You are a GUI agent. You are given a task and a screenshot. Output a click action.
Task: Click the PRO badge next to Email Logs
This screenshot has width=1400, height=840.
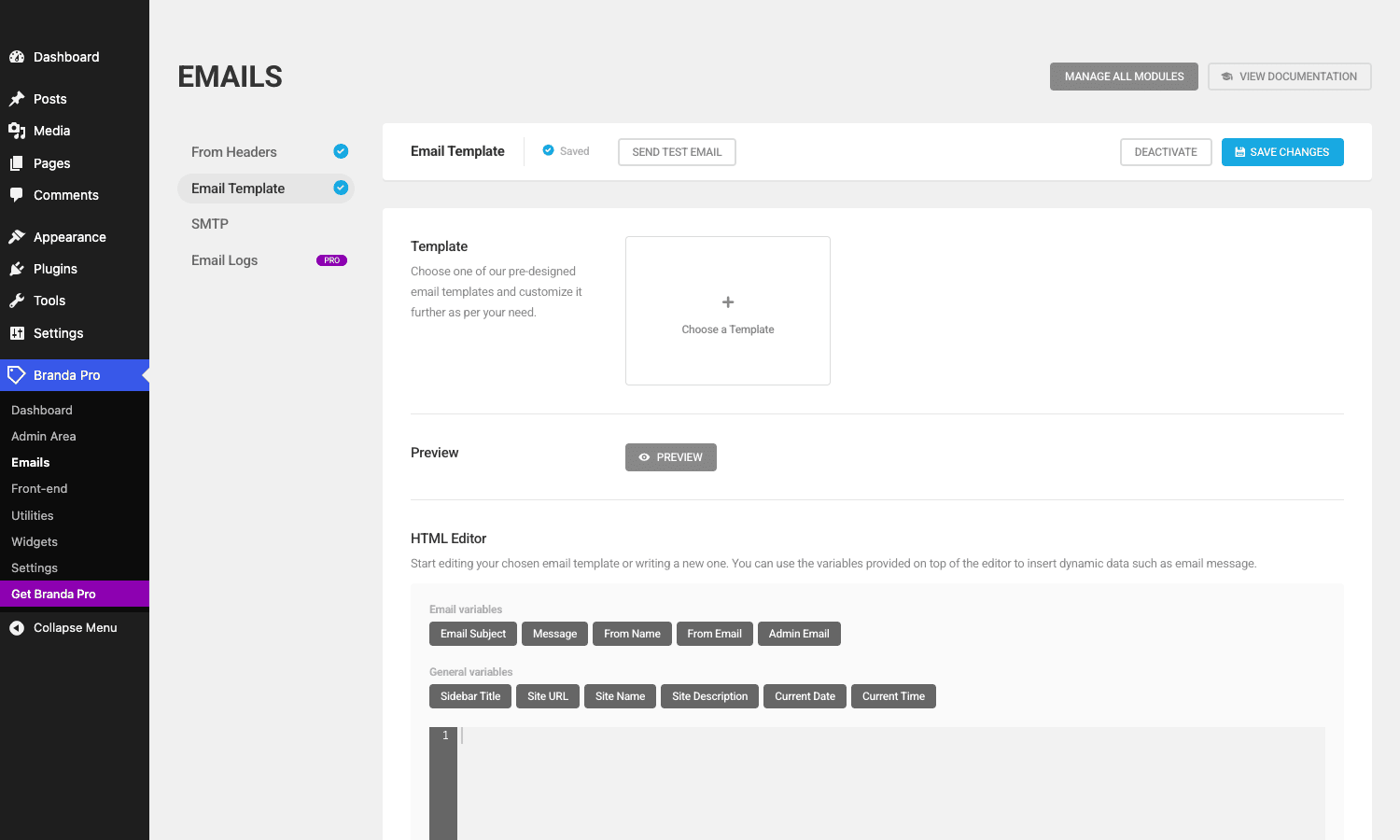point(331,260)
